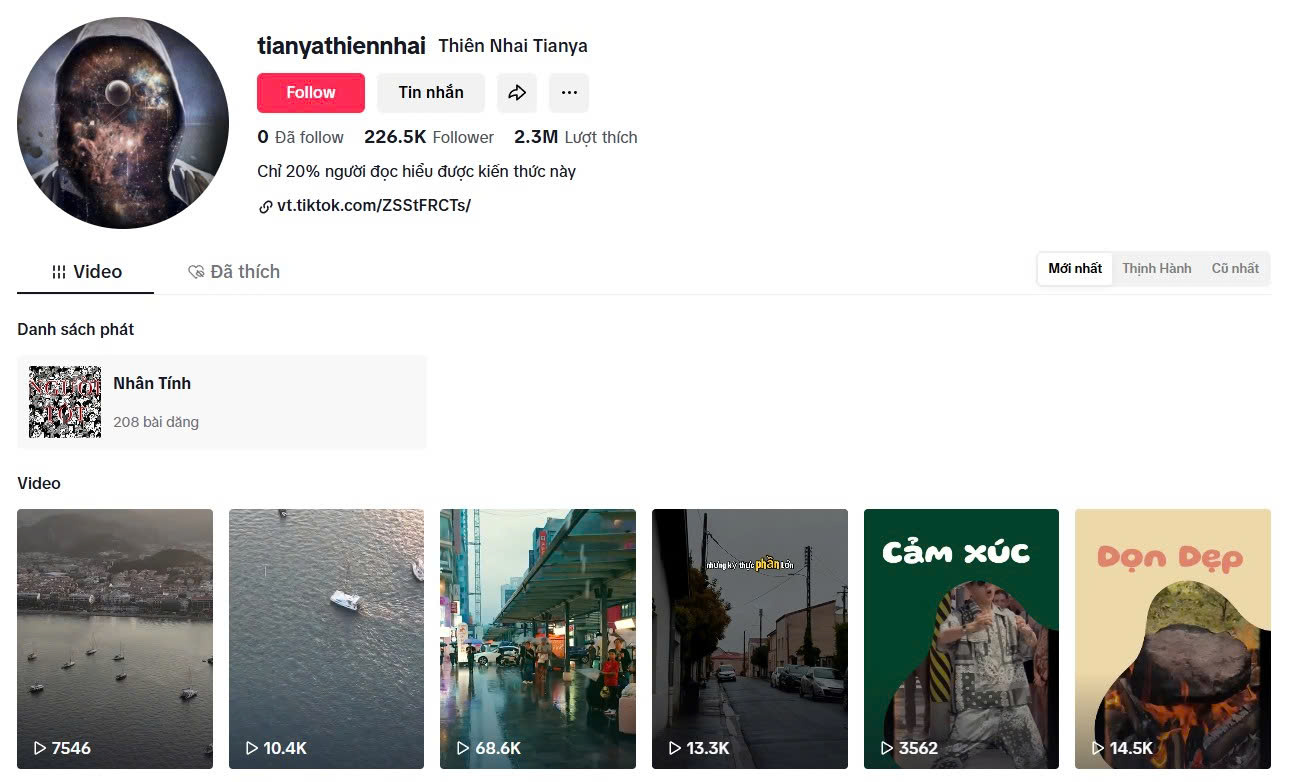Click the profile avatar picture
Screen dimensions: 1292x782
pyautogui.click(x=123, y=123)
